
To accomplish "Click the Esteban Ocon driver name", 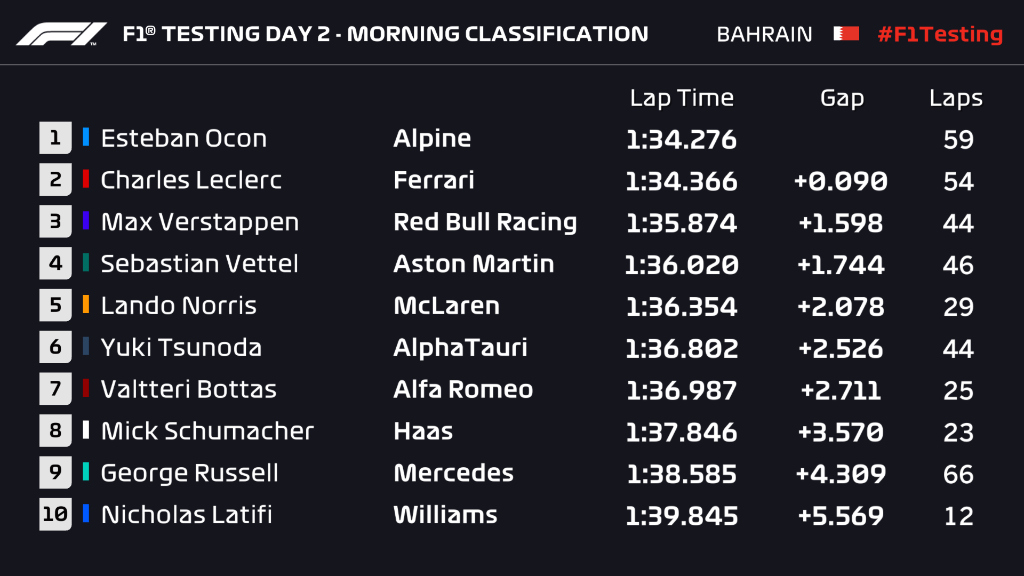I will pyautogui.click(x=184, y=138).
